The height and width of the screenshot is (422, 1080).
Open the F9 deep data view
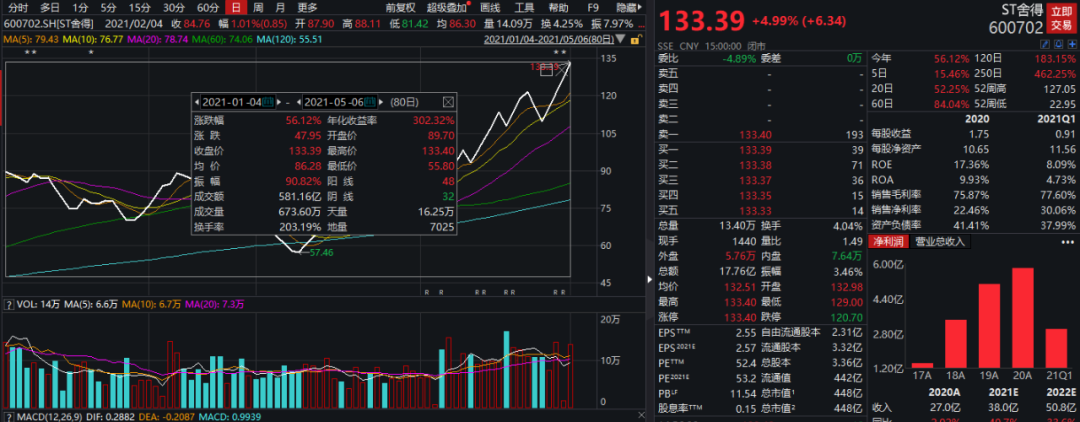click(593, 8)
